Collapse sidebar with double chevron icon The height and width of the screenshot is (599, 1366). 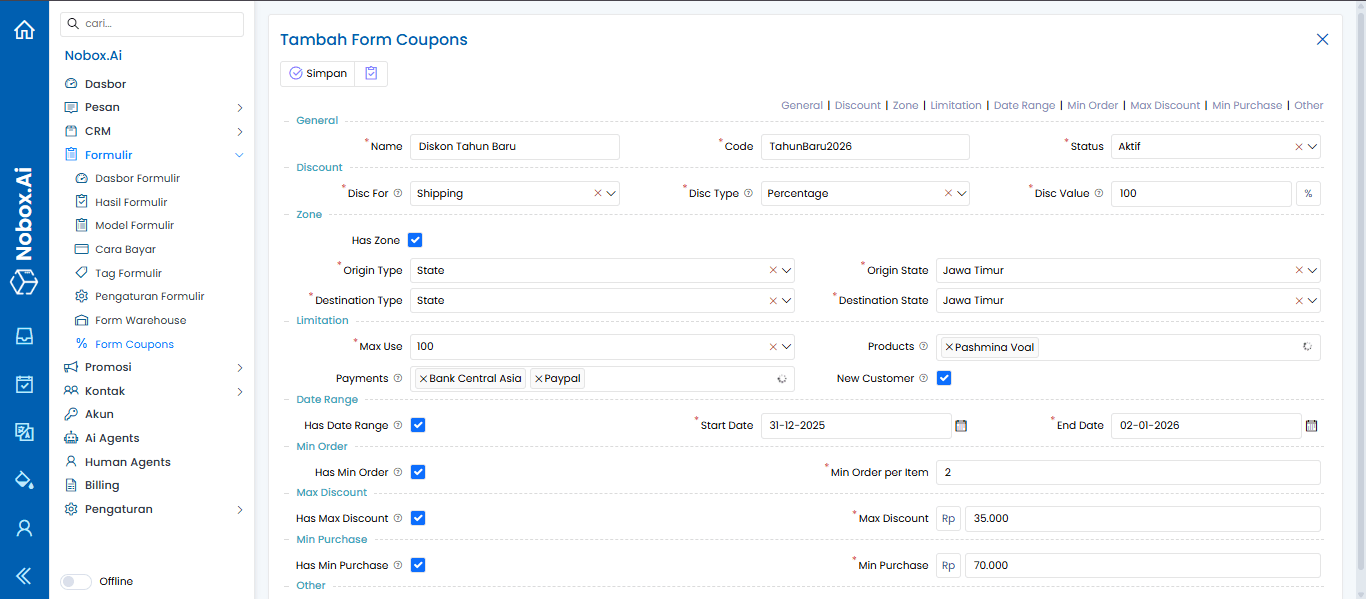24,575
